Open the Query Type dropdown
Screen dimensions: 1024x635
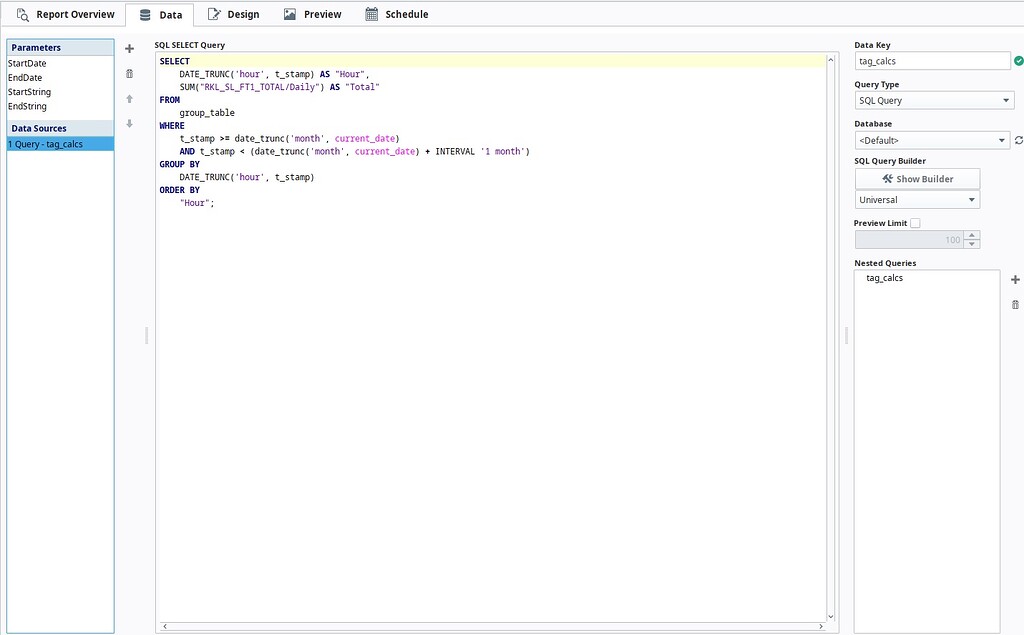click(x=933, y=100)
